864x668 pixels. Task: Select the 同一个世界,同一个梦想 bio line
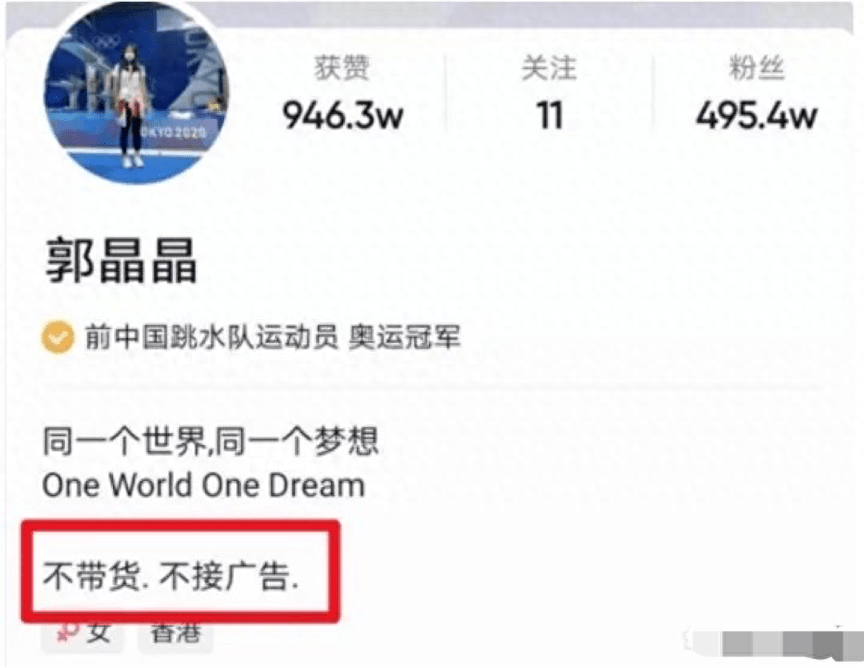[x=210, y=441]
